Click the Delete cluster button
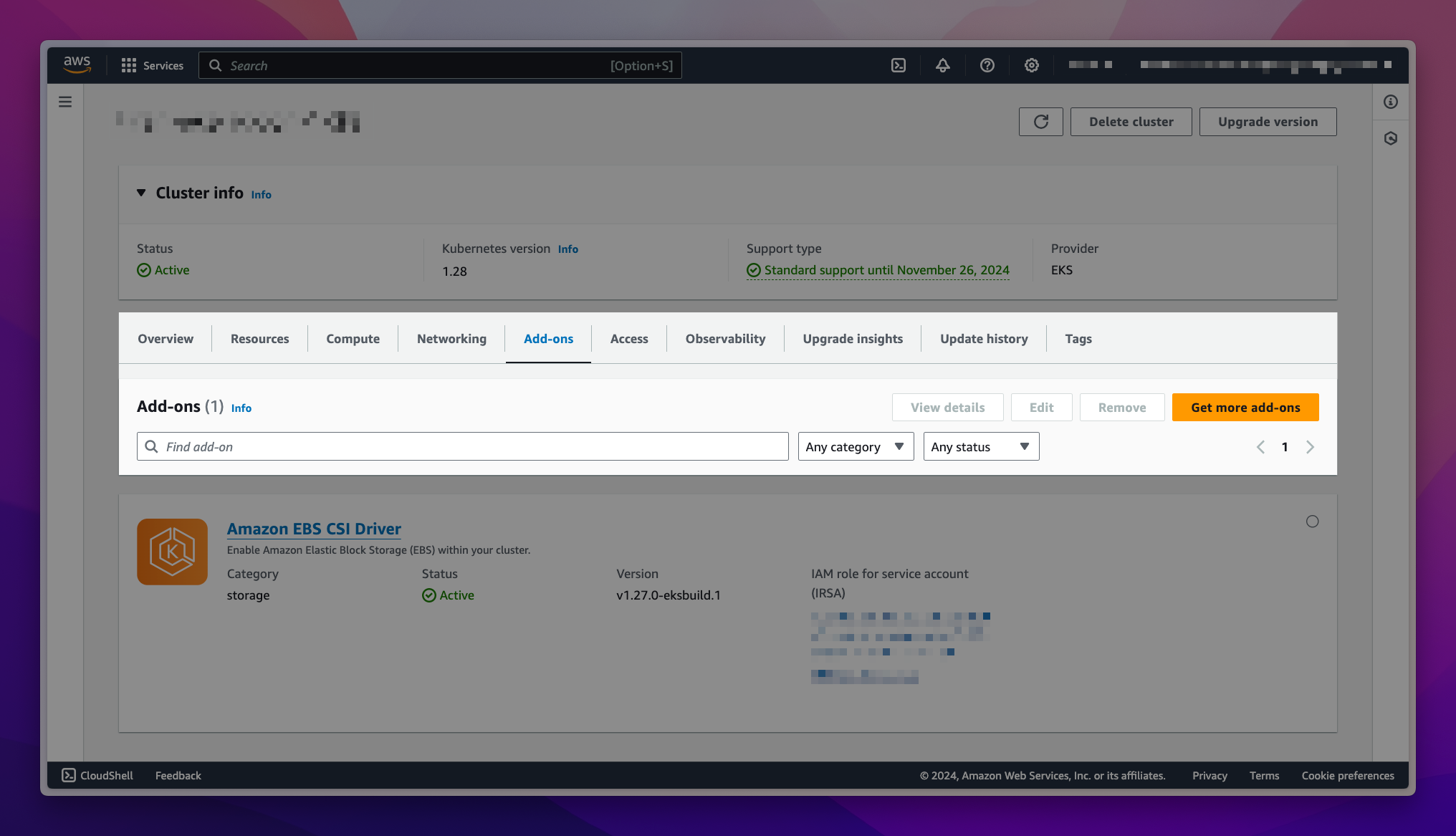Screen dimensions: 1456x836 (x=1131, y=122)
